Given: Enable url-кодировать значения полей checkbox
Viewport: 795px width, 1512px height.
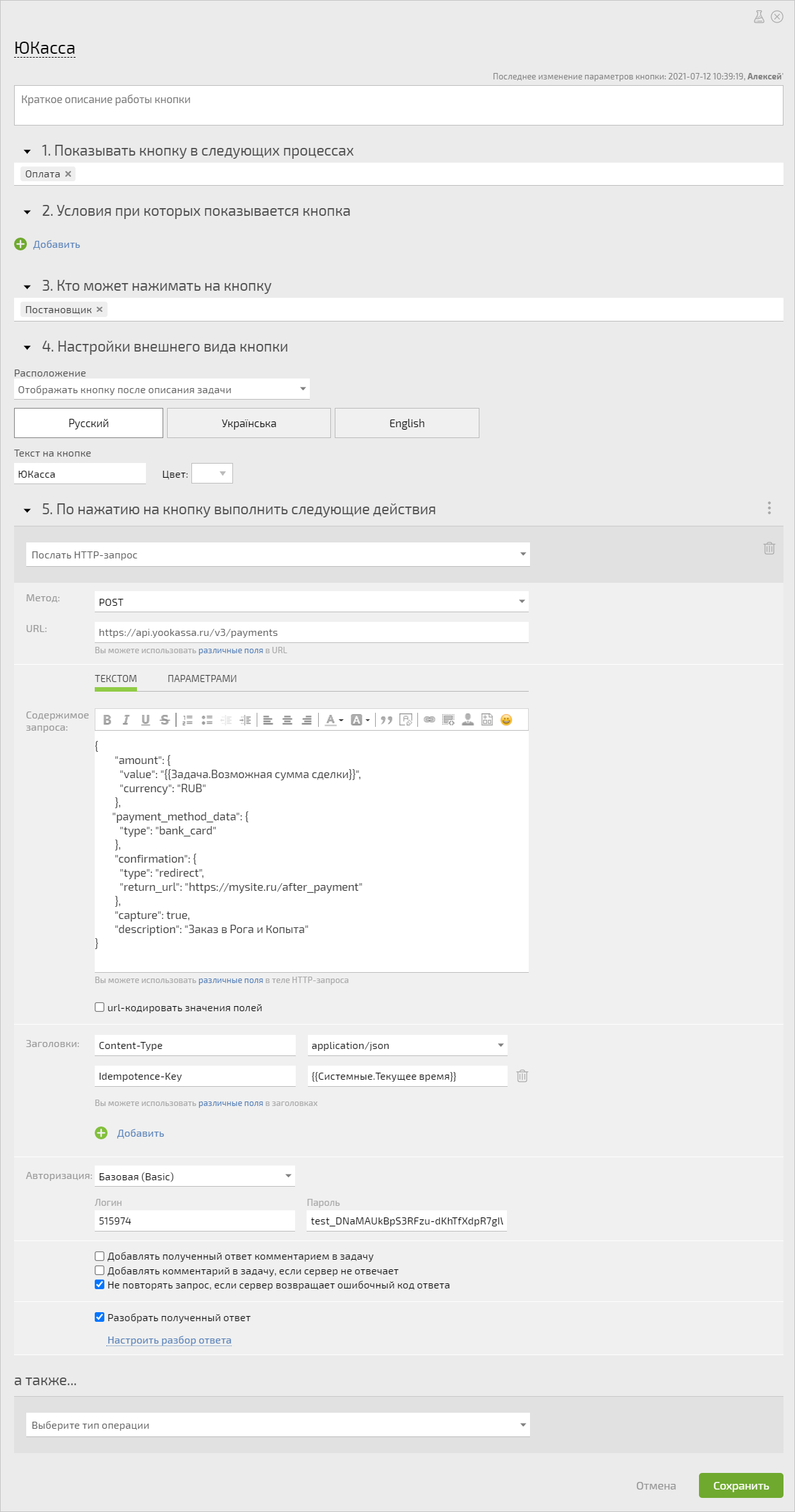Looking at the screenshot, I should pyautogui.click(x=100, y=1007).
